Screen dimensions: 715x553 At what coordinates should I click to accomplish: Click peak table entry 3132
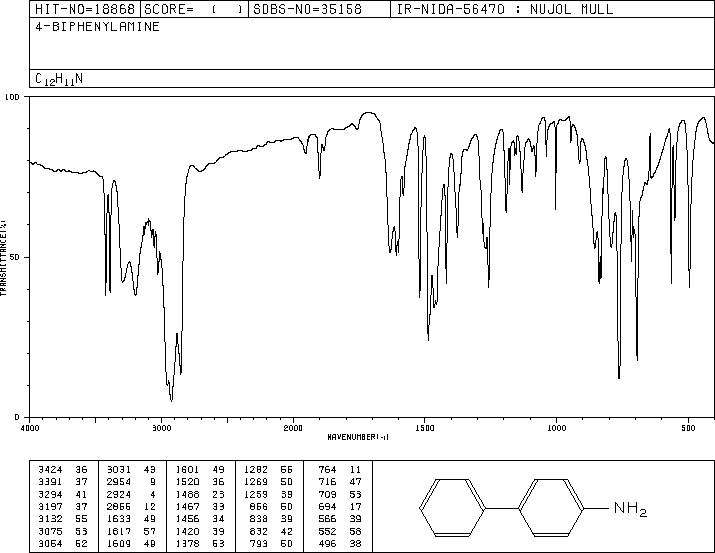pyautogui.click(x=62, y=519)
